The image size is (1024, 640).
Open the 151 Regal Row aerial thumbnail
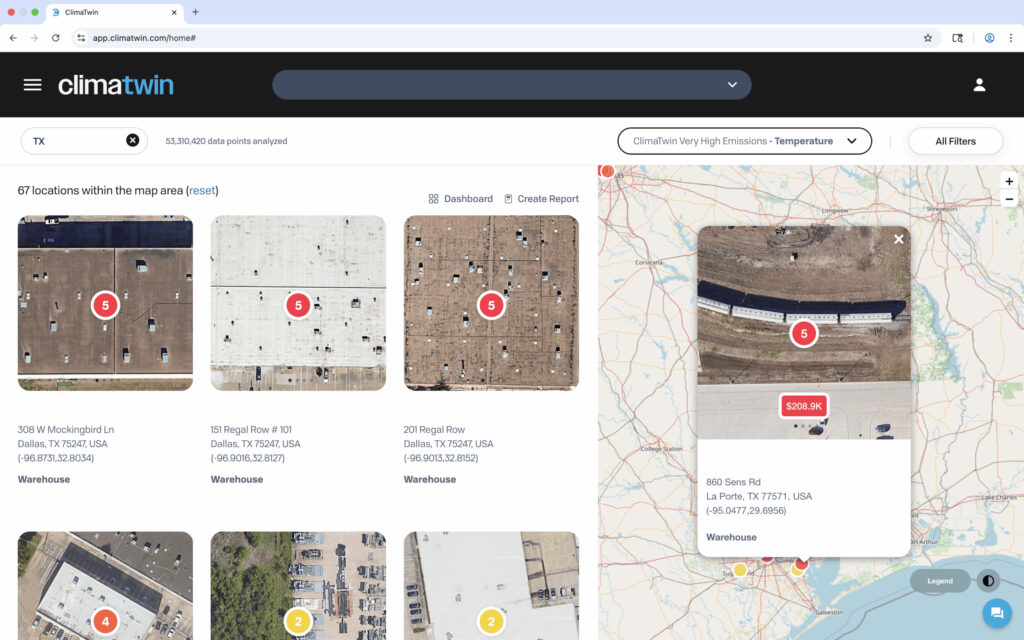point(298,302)
